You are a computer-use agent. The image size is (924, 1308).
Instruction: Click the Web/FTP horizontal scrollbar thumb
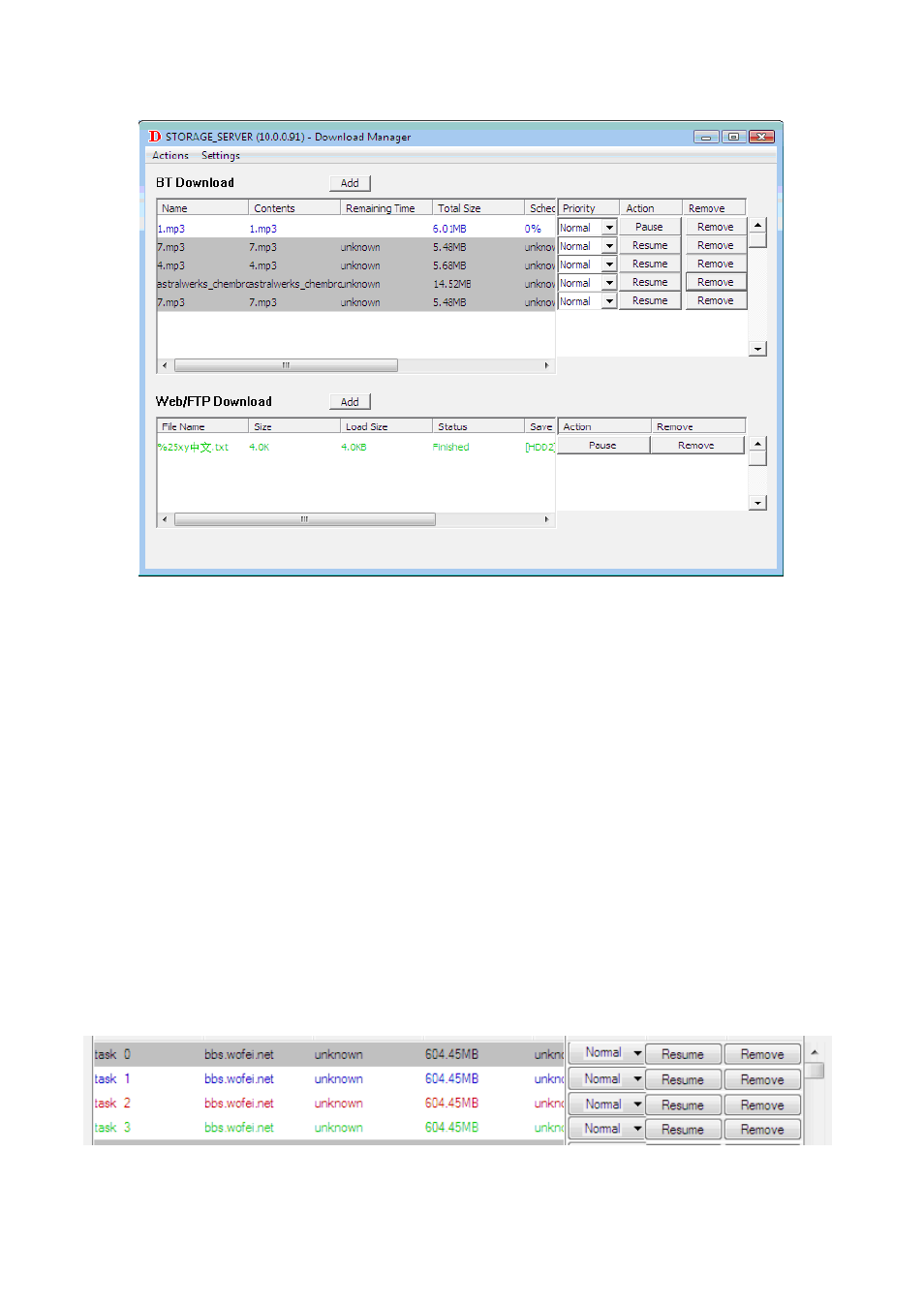click(304, 519)
